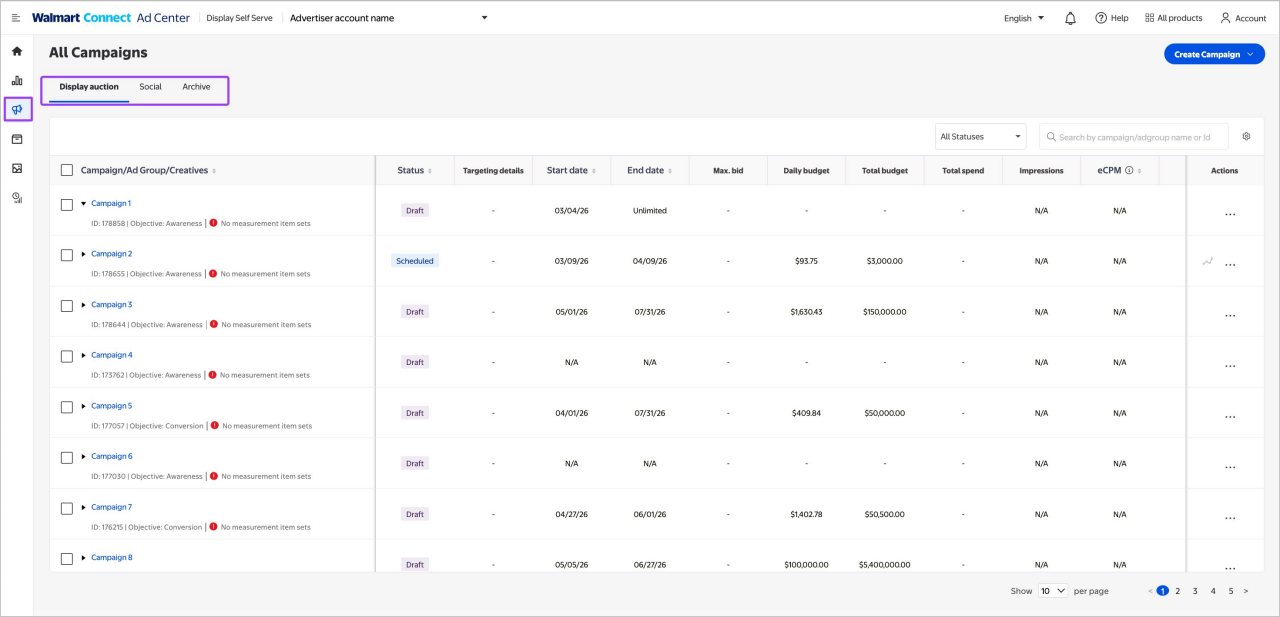Open the table settings gear icon
The width and height of the screenshot is (1280, 617).
pyautogui.click(x=1246, y=136)
